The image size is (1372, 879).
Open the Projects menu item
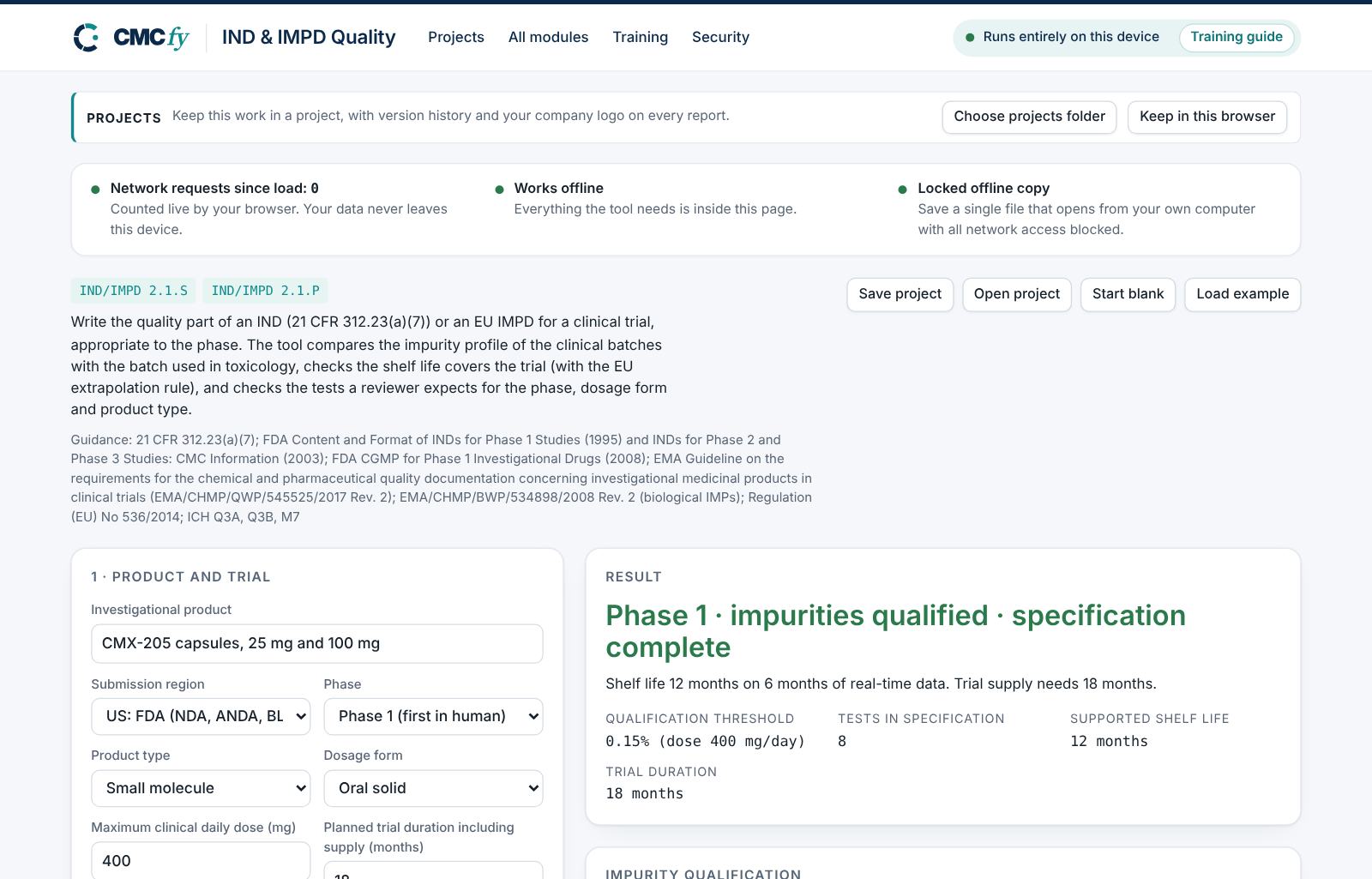coord(456,37)
